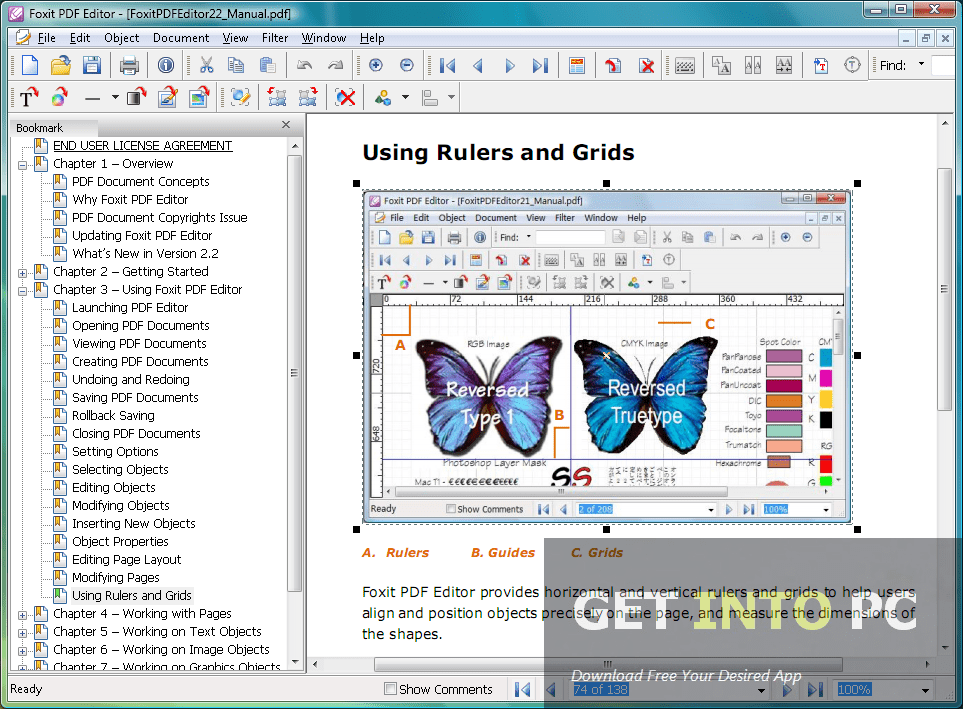Jump to first page from top toolbar
This screenshot has width=963, height=709.
(448, 65)
